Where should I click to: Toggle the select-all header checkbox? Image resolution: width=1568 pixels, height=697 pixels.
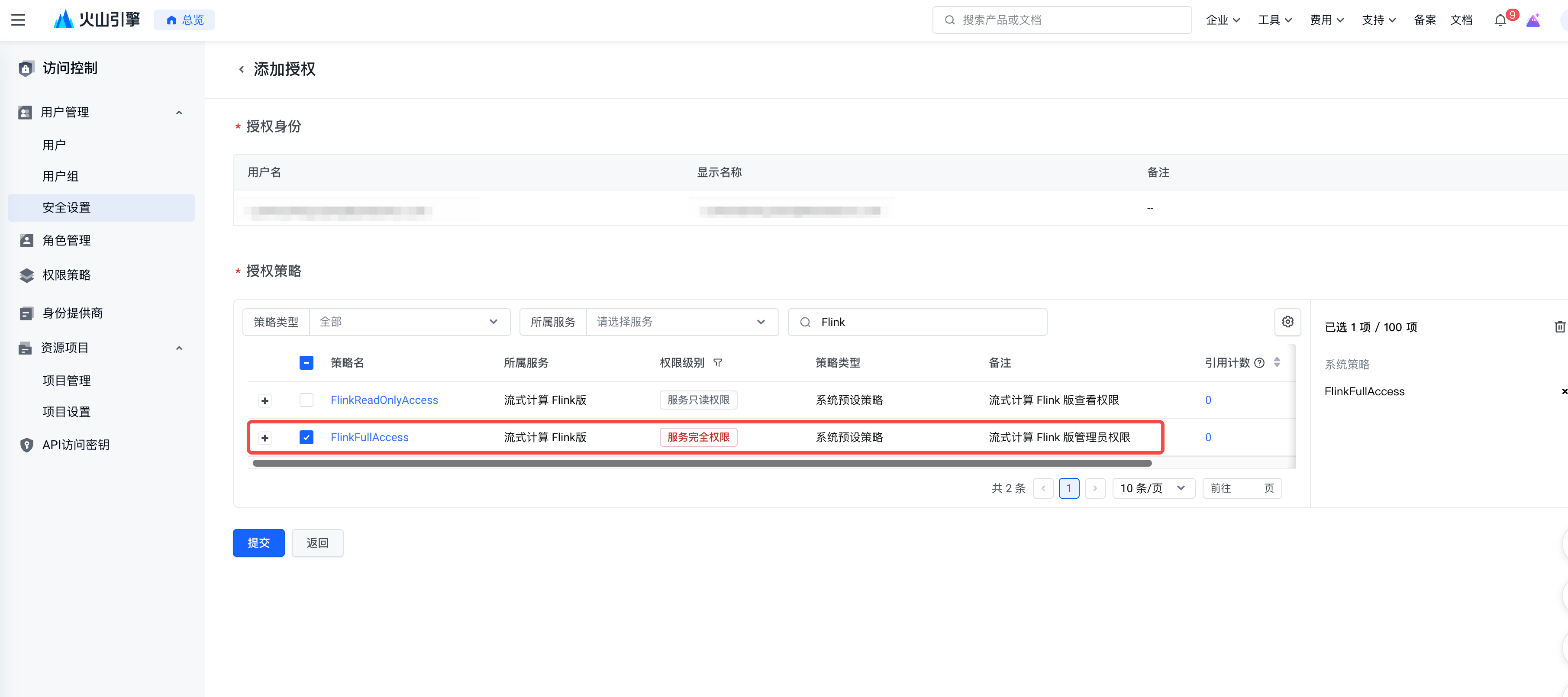tap(306, 363)
